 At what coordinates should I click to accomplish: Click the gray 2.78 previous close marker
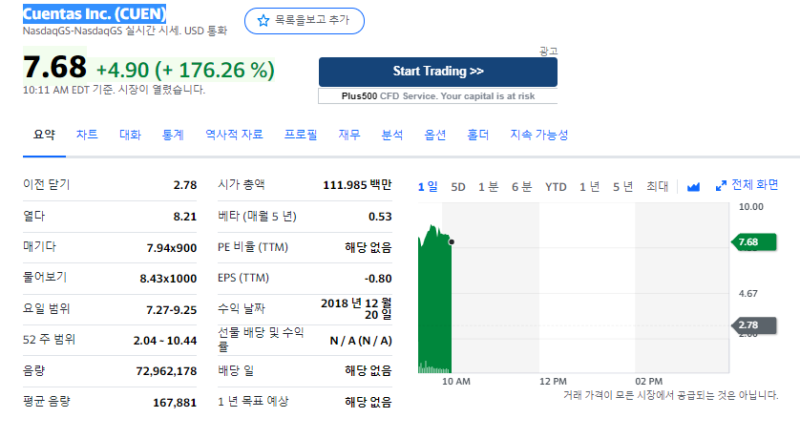[754, 325]
